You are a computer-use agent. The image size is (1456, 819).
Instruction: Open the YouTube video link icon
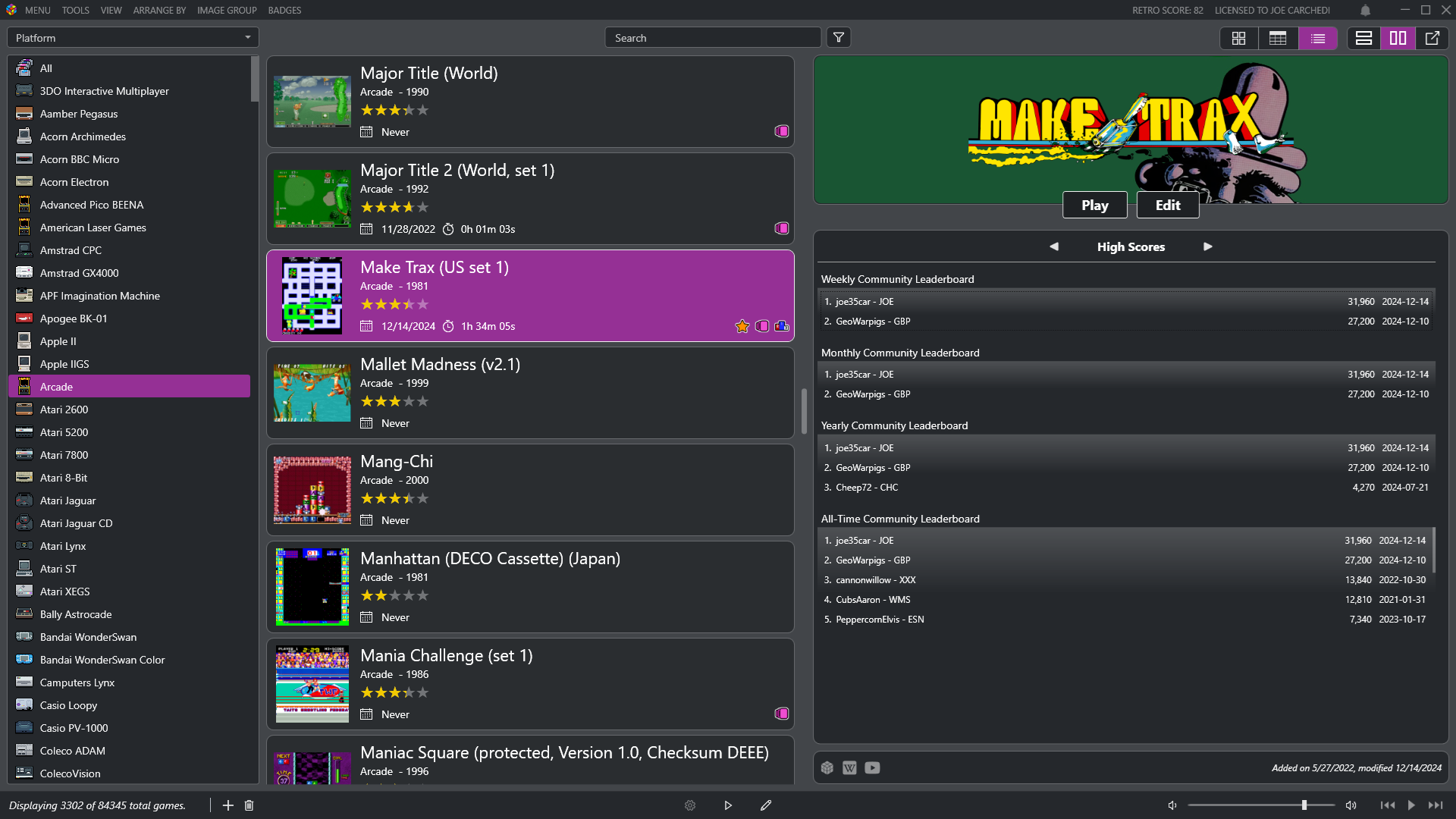(873, 768)
